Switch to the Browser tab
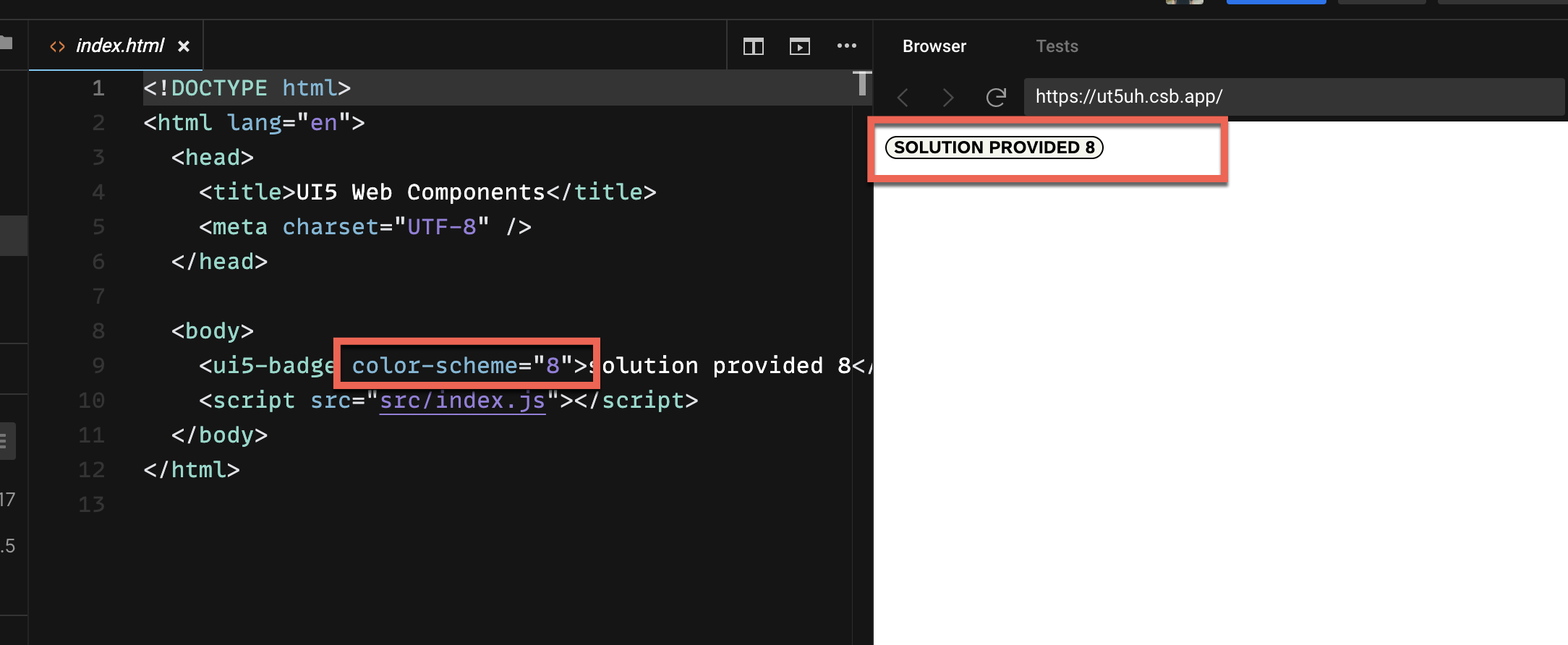Image resolution: width=1568 pixels, height=645 pixels. [934, 46]
